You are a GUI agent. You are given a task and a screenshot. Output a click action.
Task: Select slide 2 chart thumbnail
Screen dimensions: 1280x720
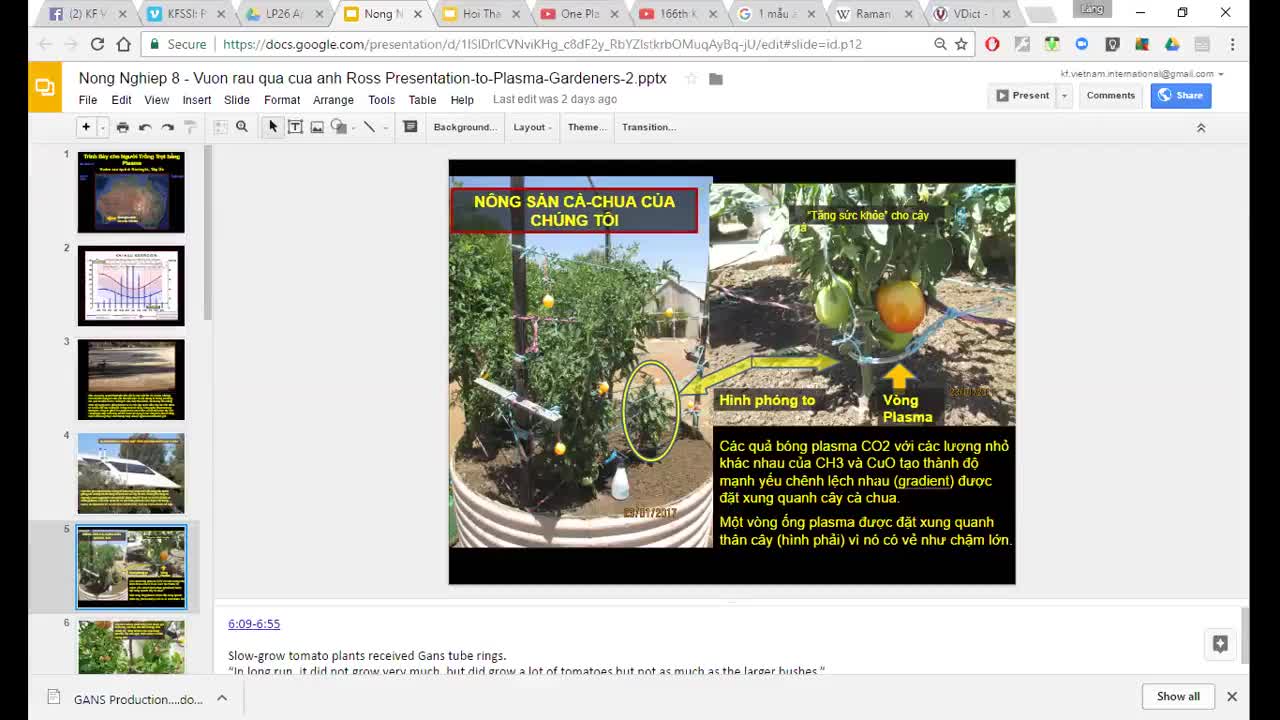(131, 286)
